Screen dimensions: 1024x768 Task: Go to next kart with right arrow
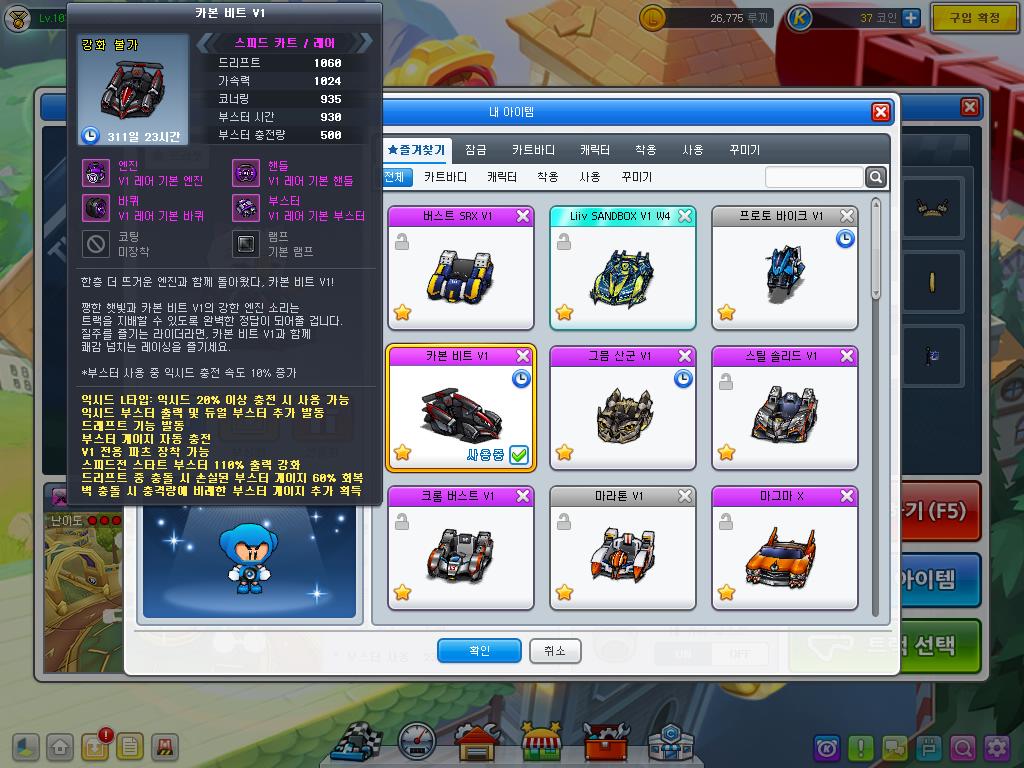pos(366,43)
